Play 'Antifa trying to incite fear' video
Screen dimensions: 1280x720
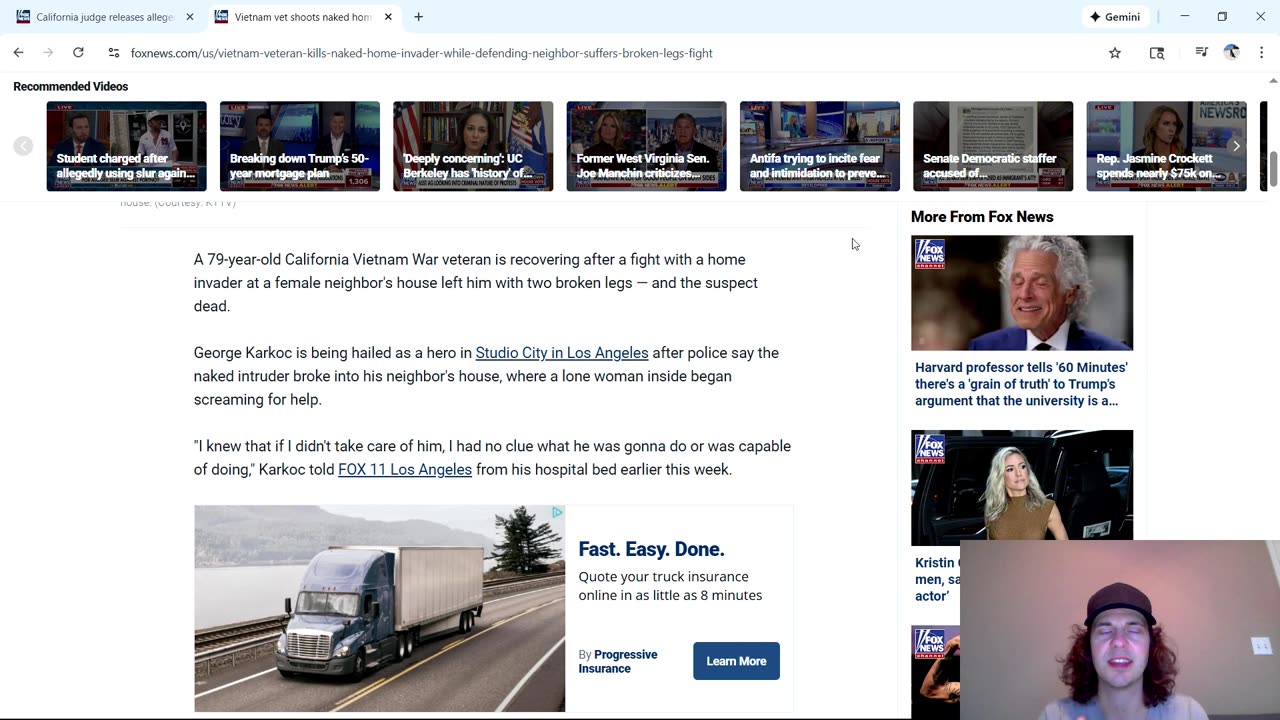819,146
